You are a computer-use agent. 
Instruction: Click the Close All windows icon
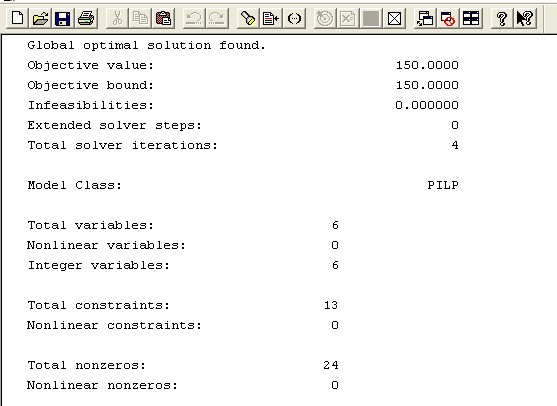pos(448,18)
